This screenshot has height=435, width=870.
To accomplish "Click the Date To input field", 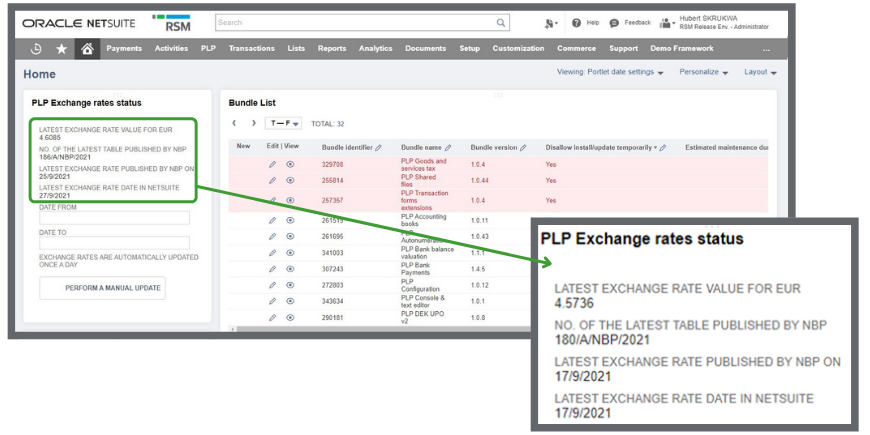I will (114, 243).
